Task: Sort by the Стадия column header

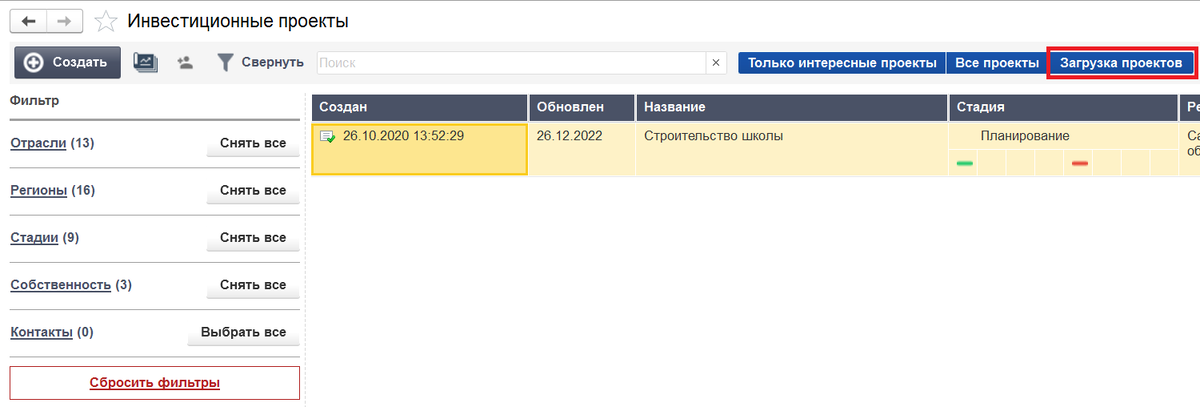Action: pos(1064,107)
